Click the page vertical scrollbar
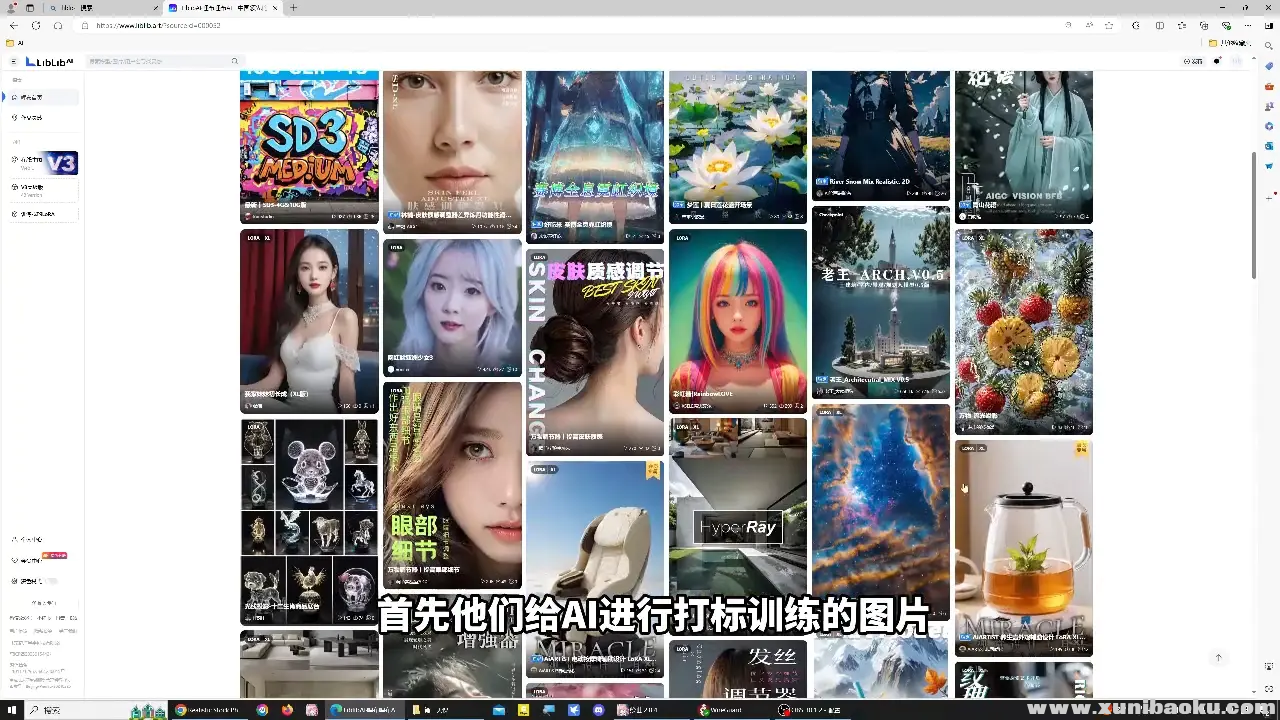Screen dimensions: 1280x720 (1254, 215)
